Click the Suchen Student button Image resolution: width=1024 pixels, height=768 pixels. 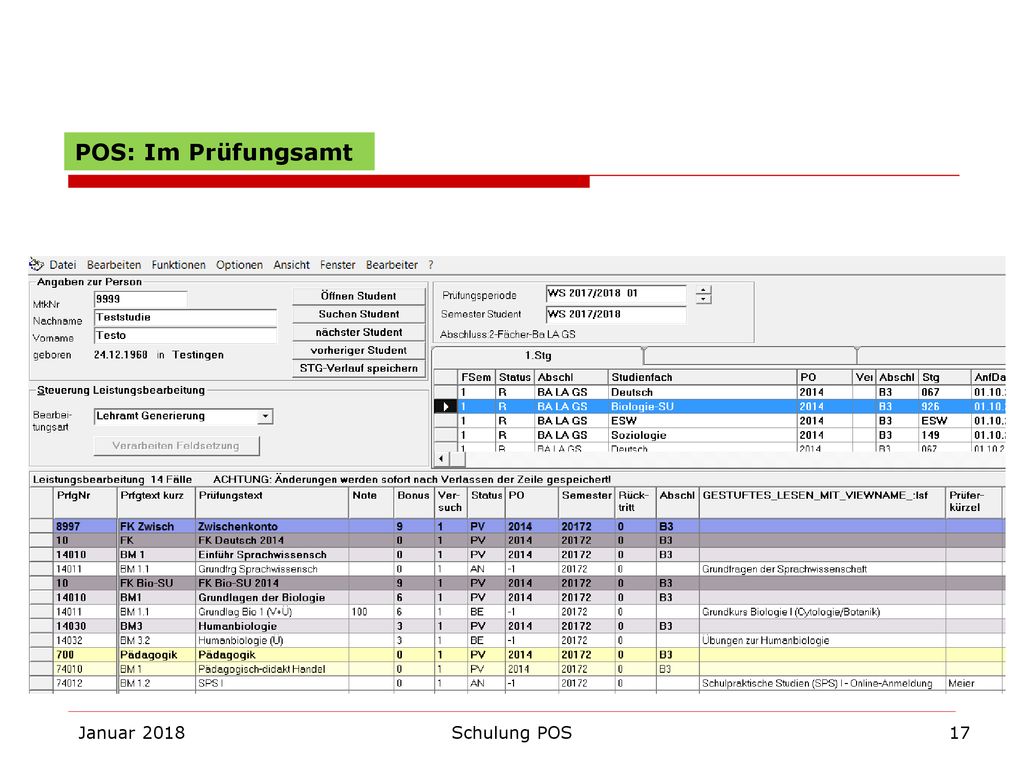[x=359, y=314]
